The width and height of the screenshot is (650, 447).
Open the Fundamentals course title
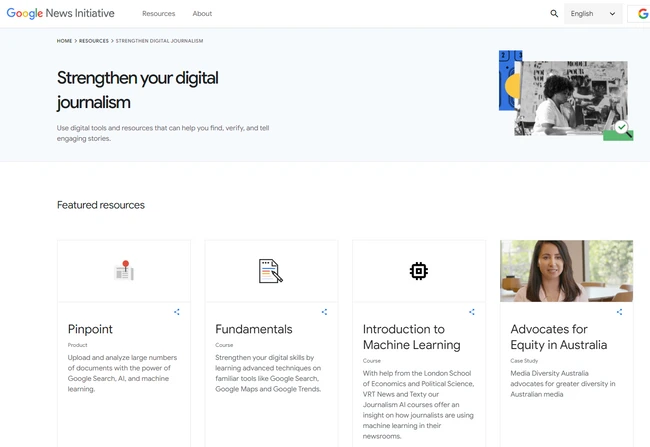point(254,329)
